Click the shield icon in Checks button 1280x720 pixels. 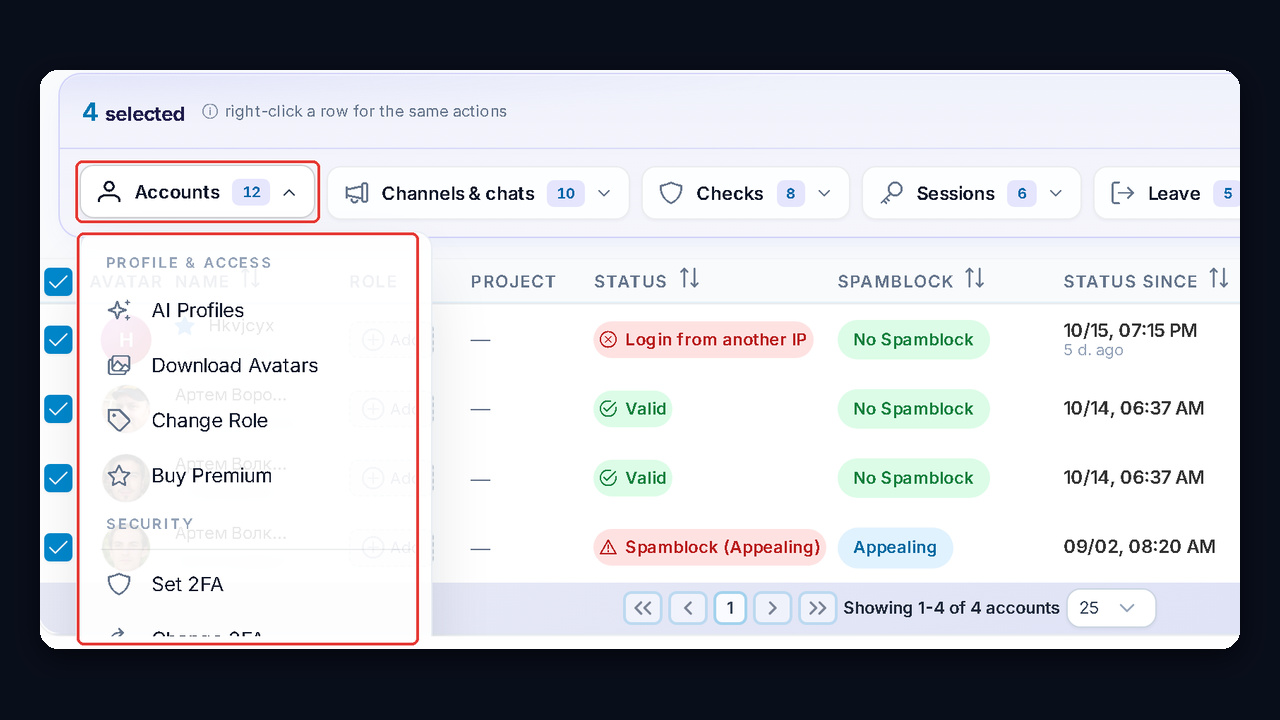(671, 193)
